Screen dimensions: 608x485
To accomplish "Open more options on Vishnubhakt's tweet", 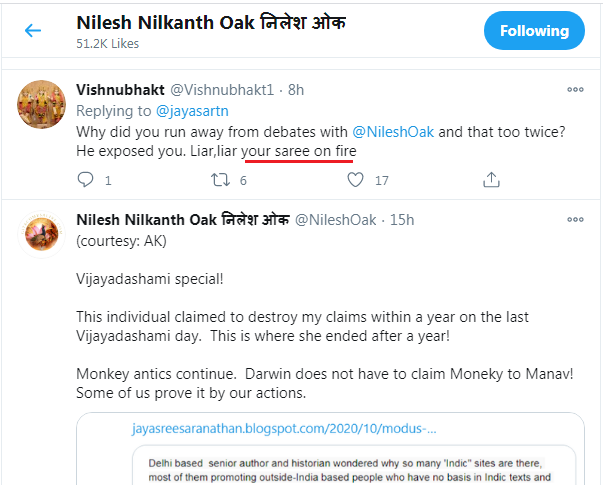I will pos(575,89).
